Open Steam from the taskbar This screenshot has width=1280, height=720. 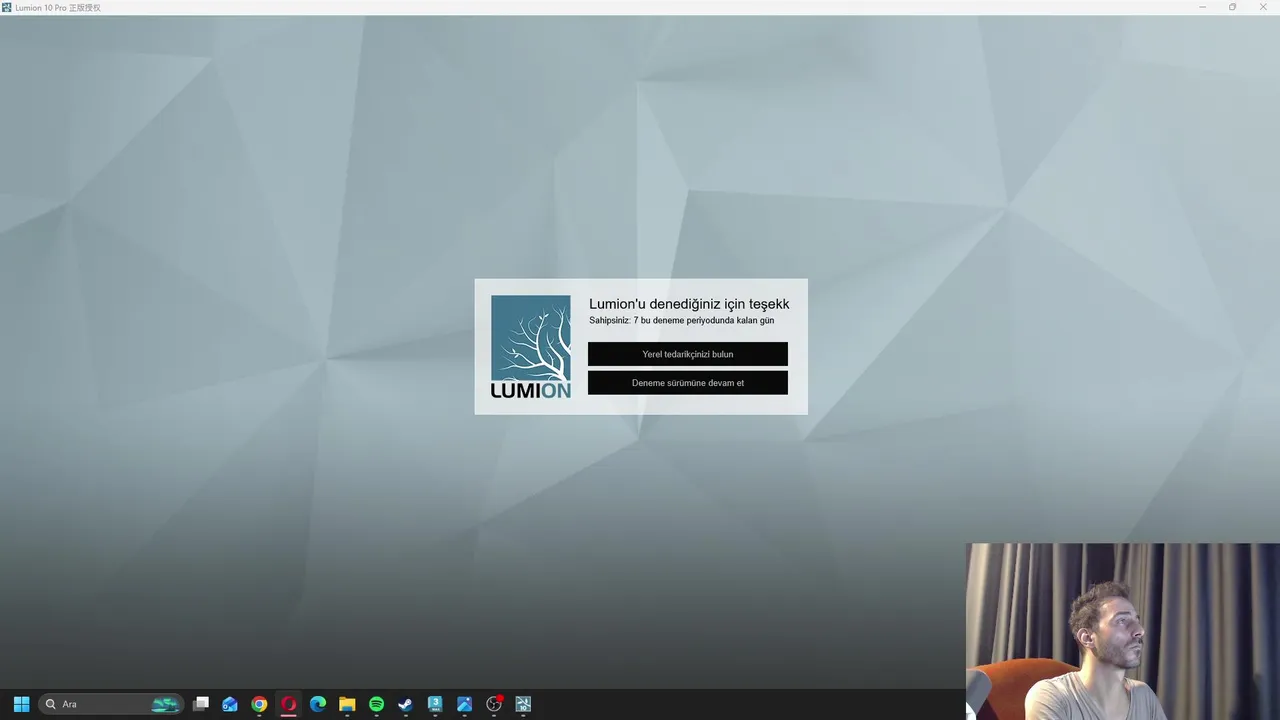[405, 704]
